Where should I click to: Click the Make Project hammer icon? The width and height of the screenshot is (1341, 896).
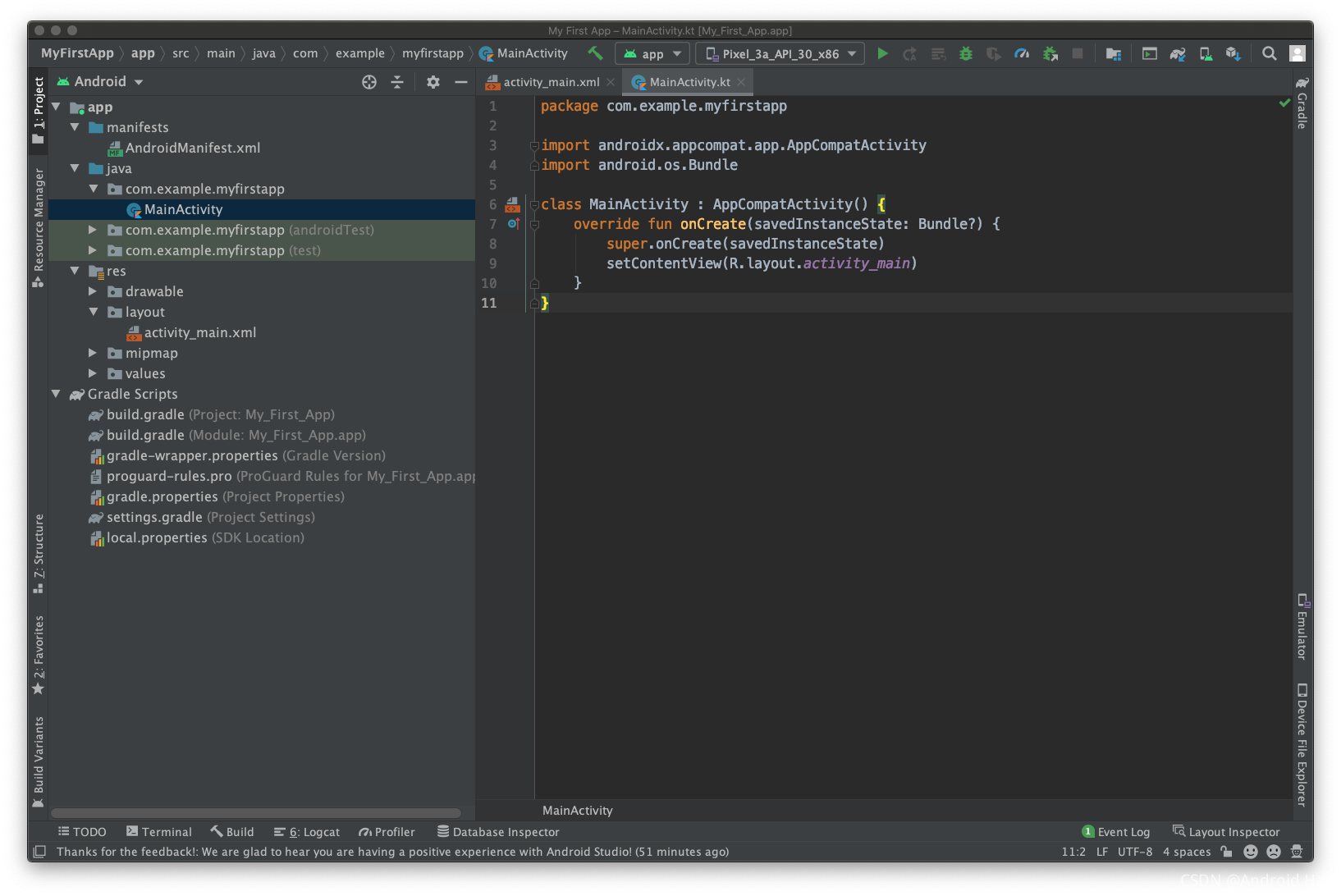click(595, 53)
